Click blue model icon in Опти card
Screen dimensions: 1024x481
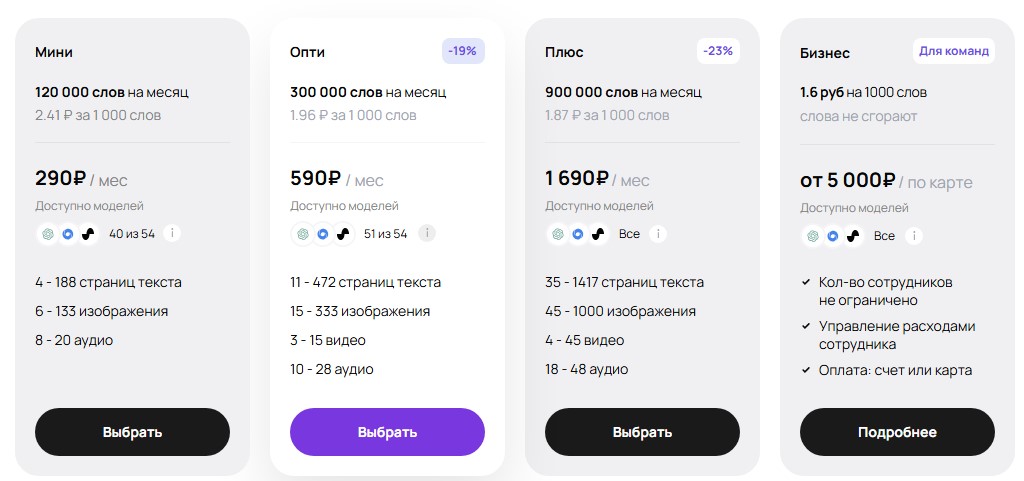pyautogui.click(x=322, y=234)
